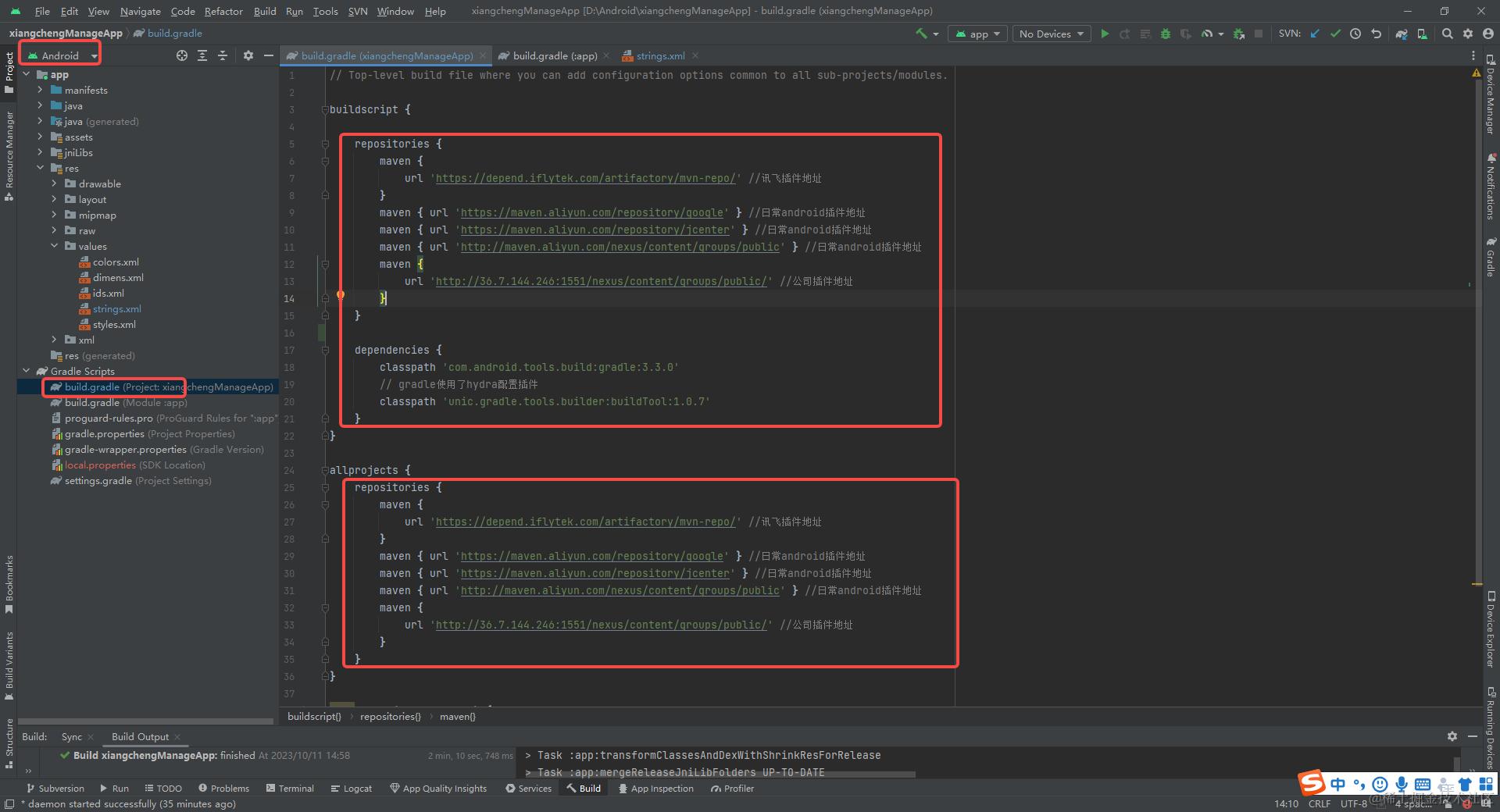Open the app run configuration dropdown

977,34
